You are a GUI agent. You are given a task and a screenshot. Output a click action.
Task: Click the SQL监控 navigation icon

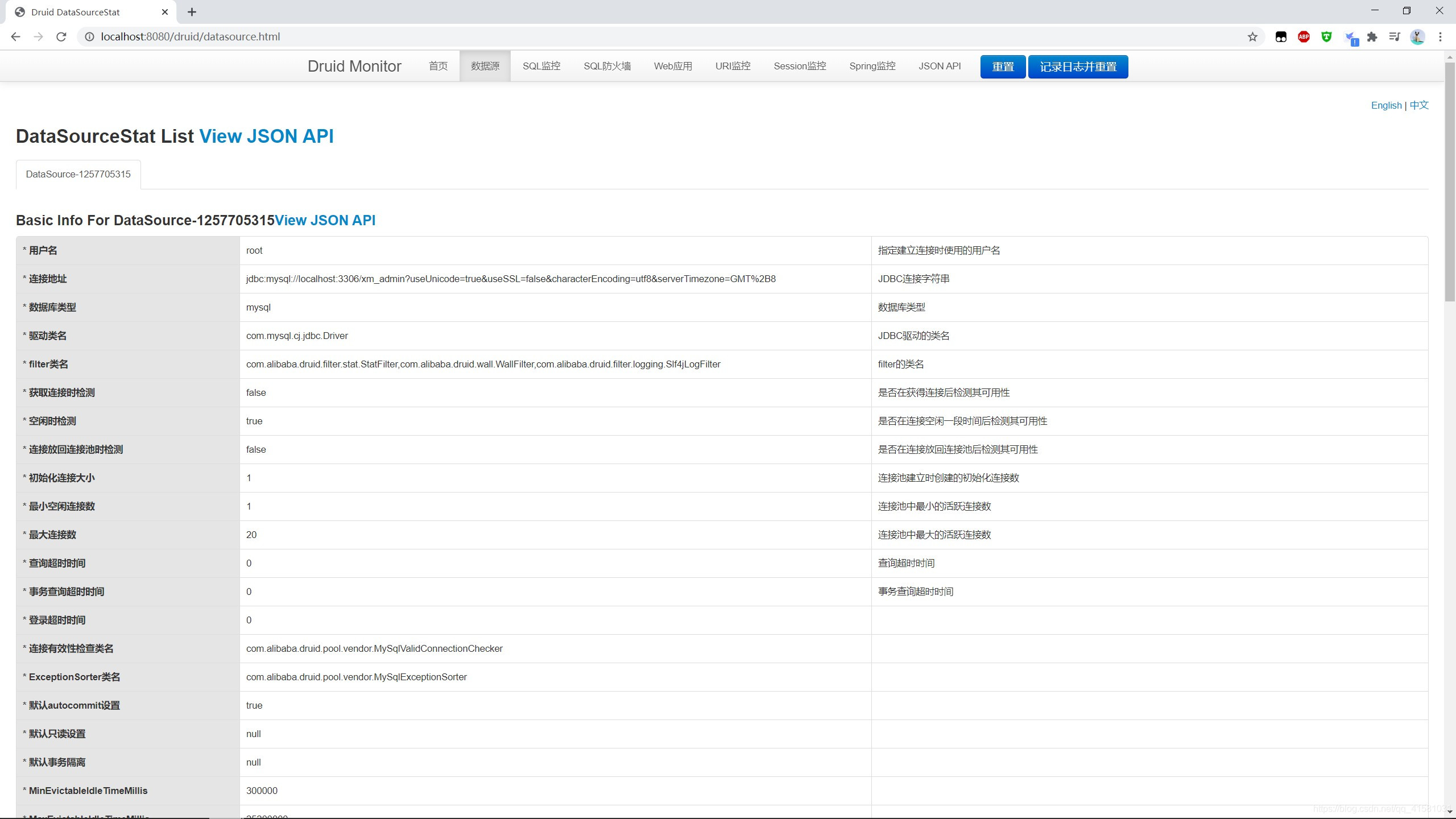pyautogui.click(x=540, y=66)
